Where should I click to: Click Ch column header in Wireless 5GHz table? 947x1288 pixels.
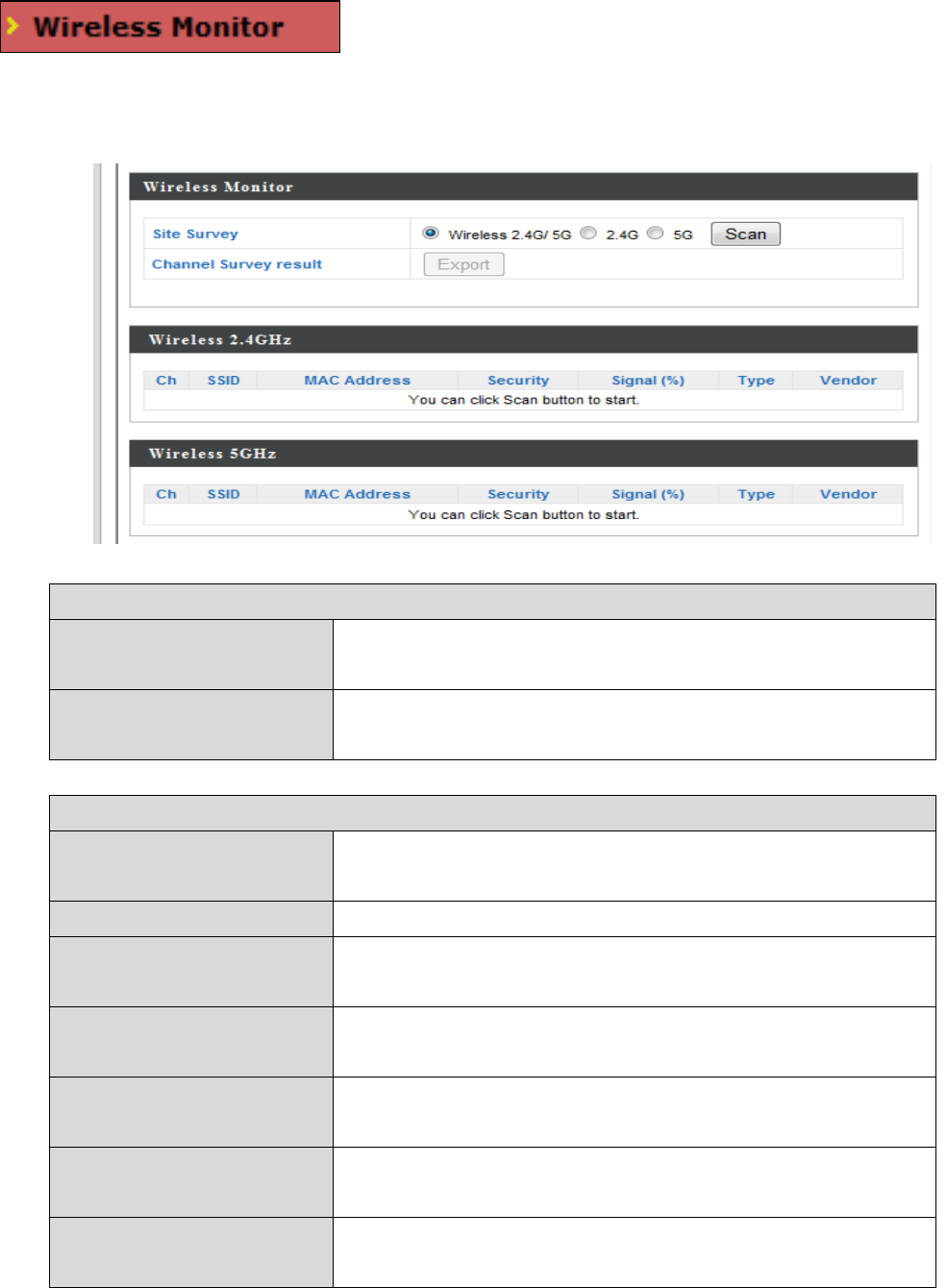(166, 494)
